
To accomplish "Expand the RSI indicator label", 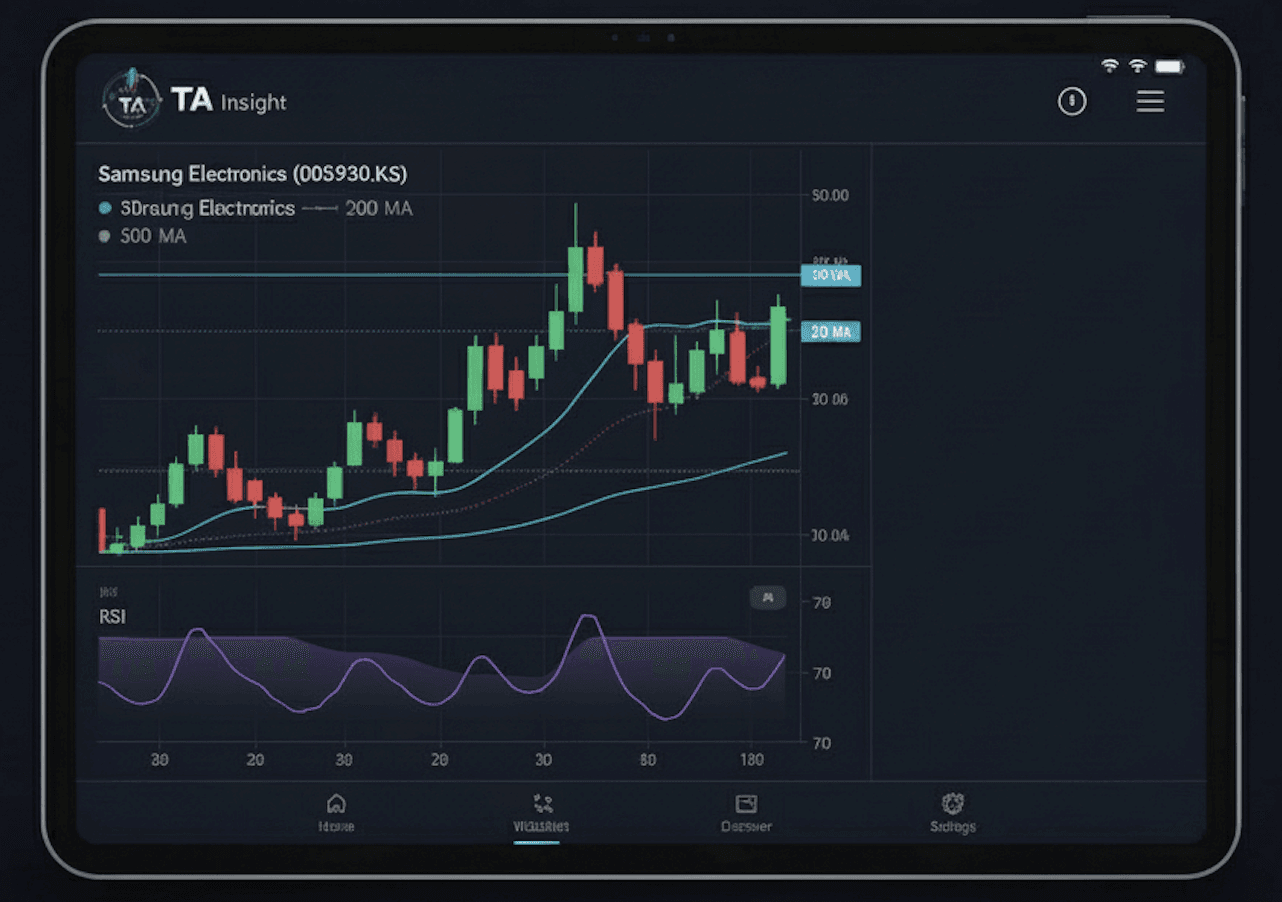I will [x=112, y=617].
